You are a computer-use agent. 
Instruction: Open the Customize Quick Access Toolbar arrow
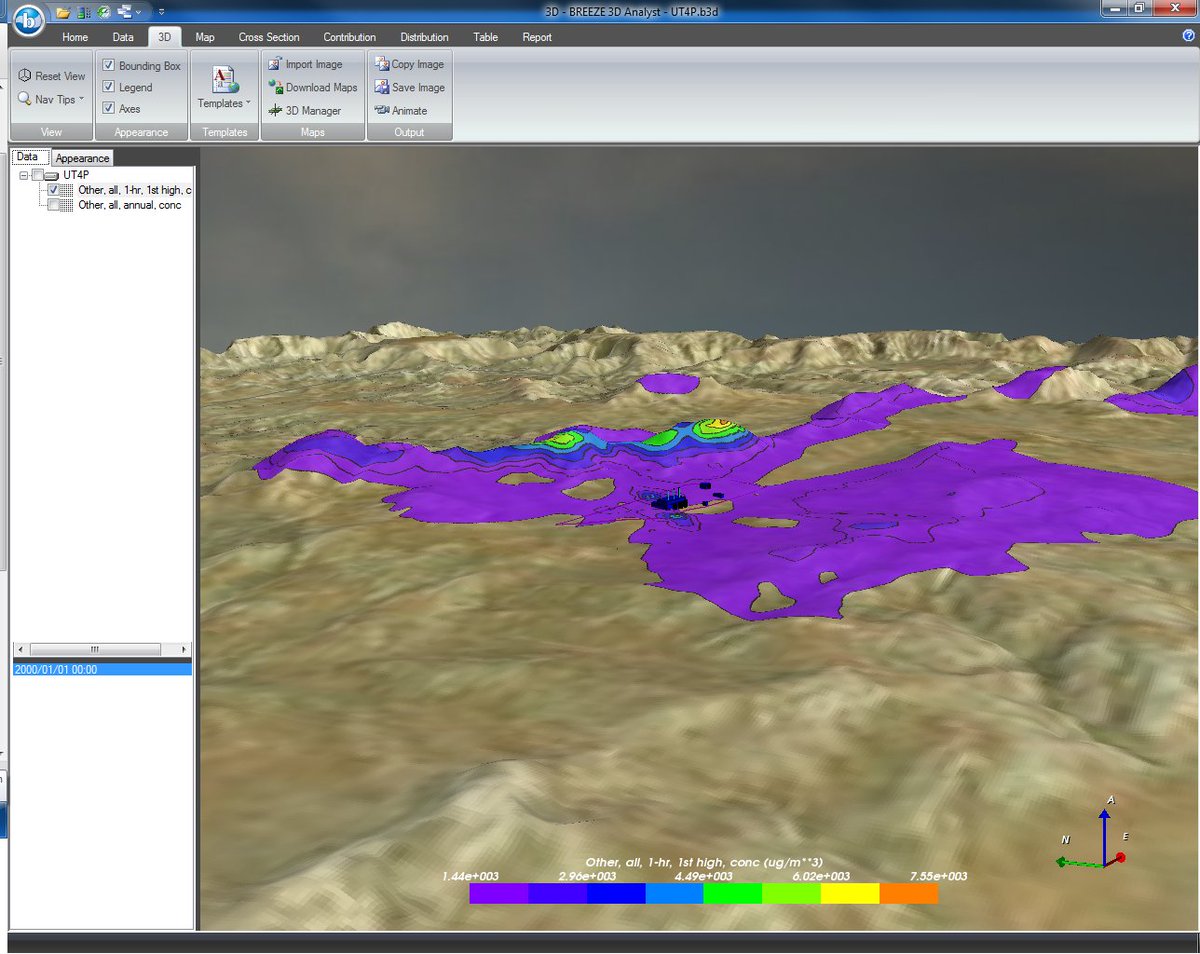162,12
